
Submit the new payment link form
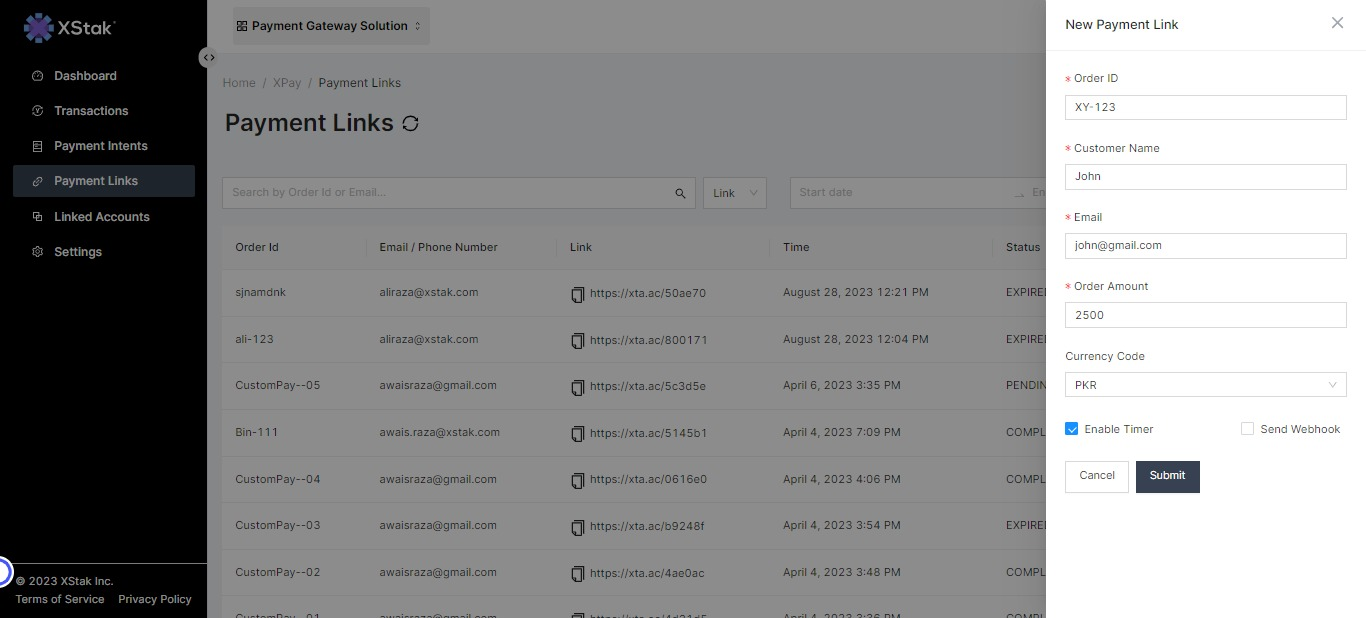tap(1167, 476)
